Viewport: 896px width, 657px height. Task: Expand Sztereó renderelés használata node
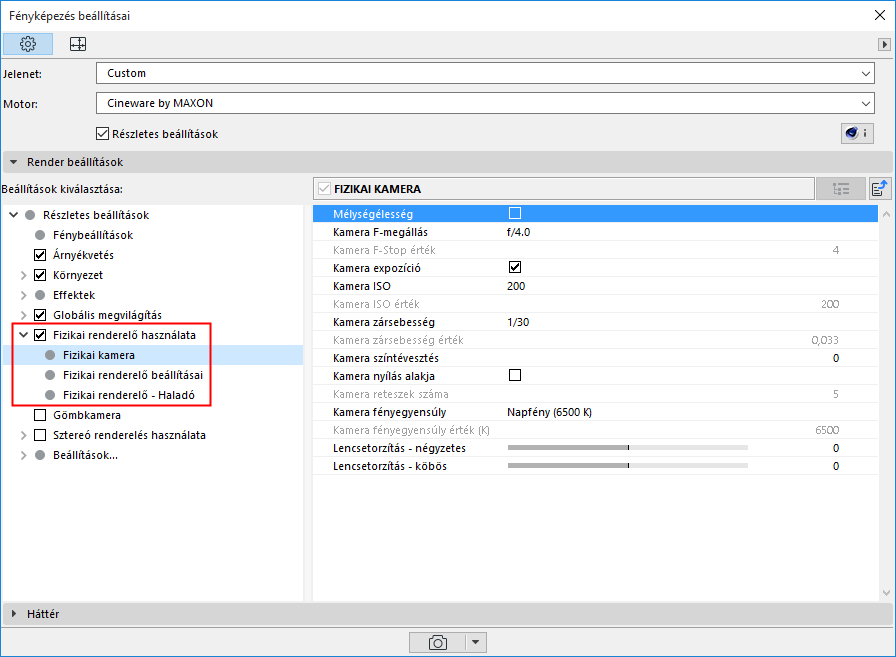tap(23, 435)
